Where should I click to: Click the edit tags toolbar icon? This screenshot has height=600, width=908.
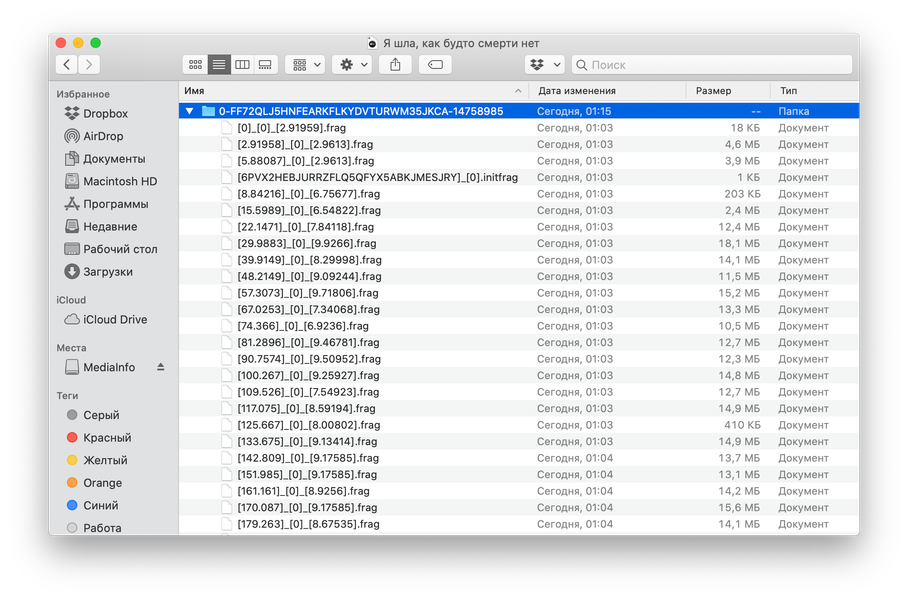point(435,65)
